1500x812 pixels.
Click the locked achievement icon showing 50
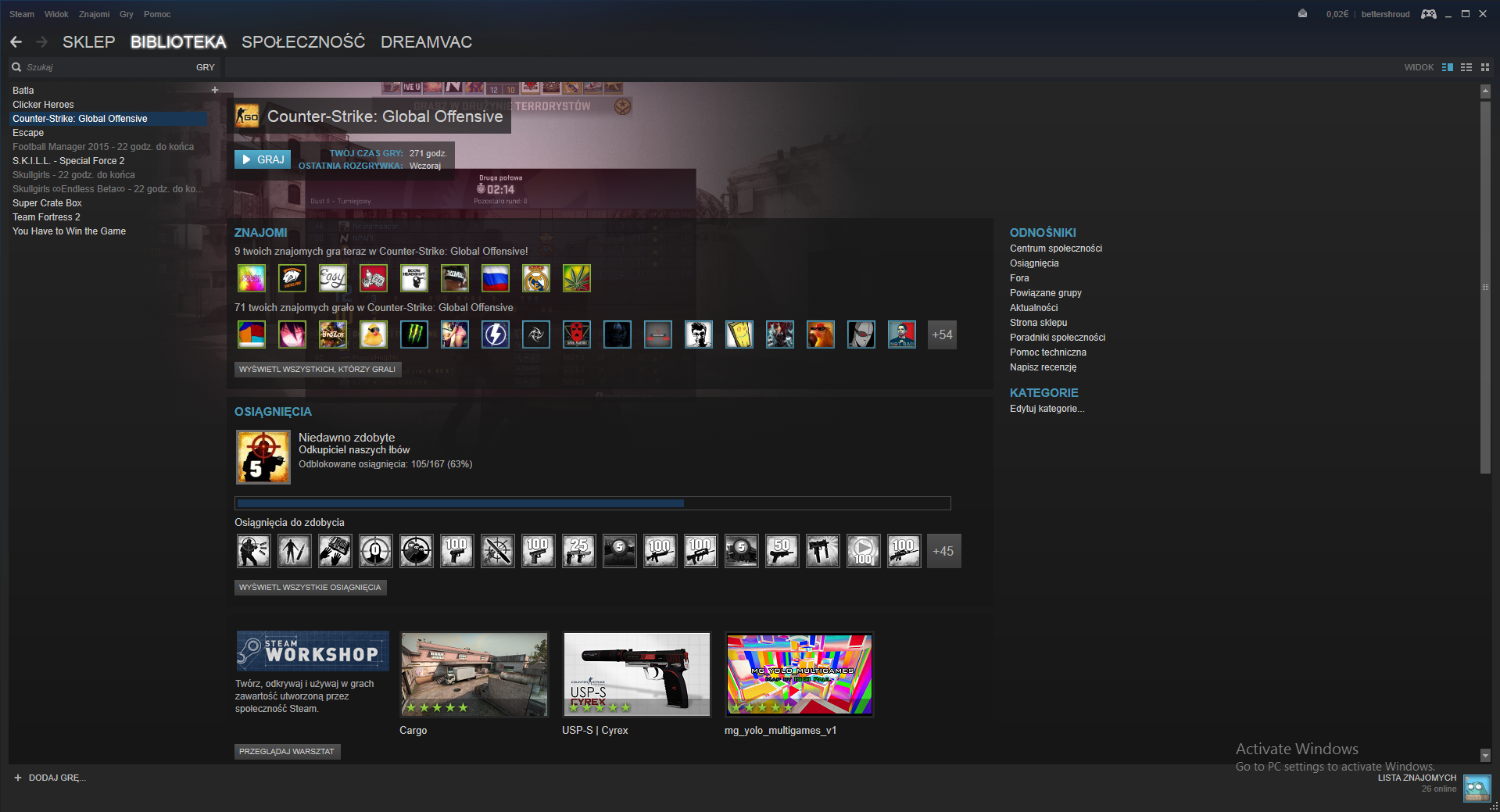click(782, 551)
